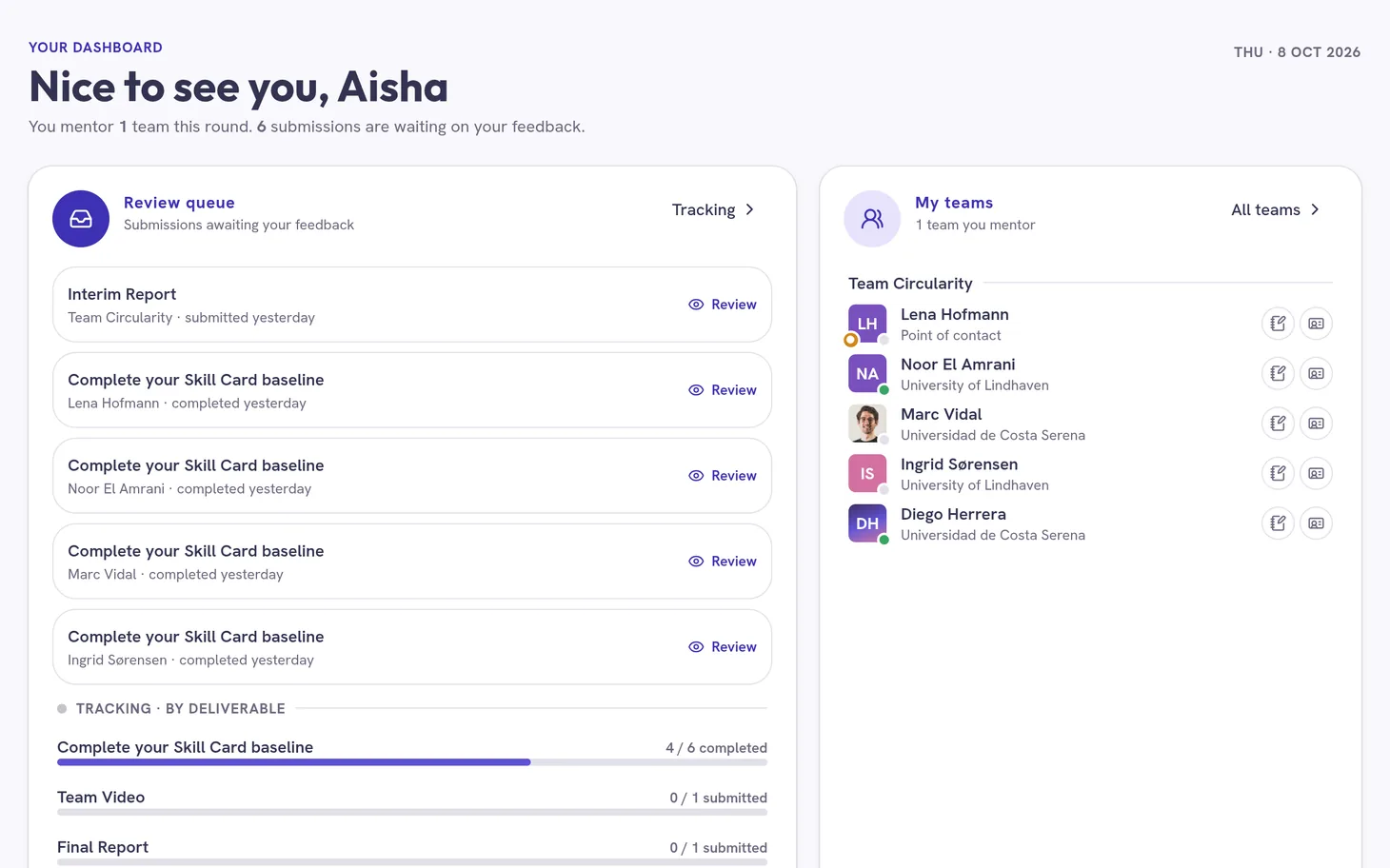Click the Skill Card baseline progress bar
1390x868 pixels.
pyautogui.click(x=412, y=762)
